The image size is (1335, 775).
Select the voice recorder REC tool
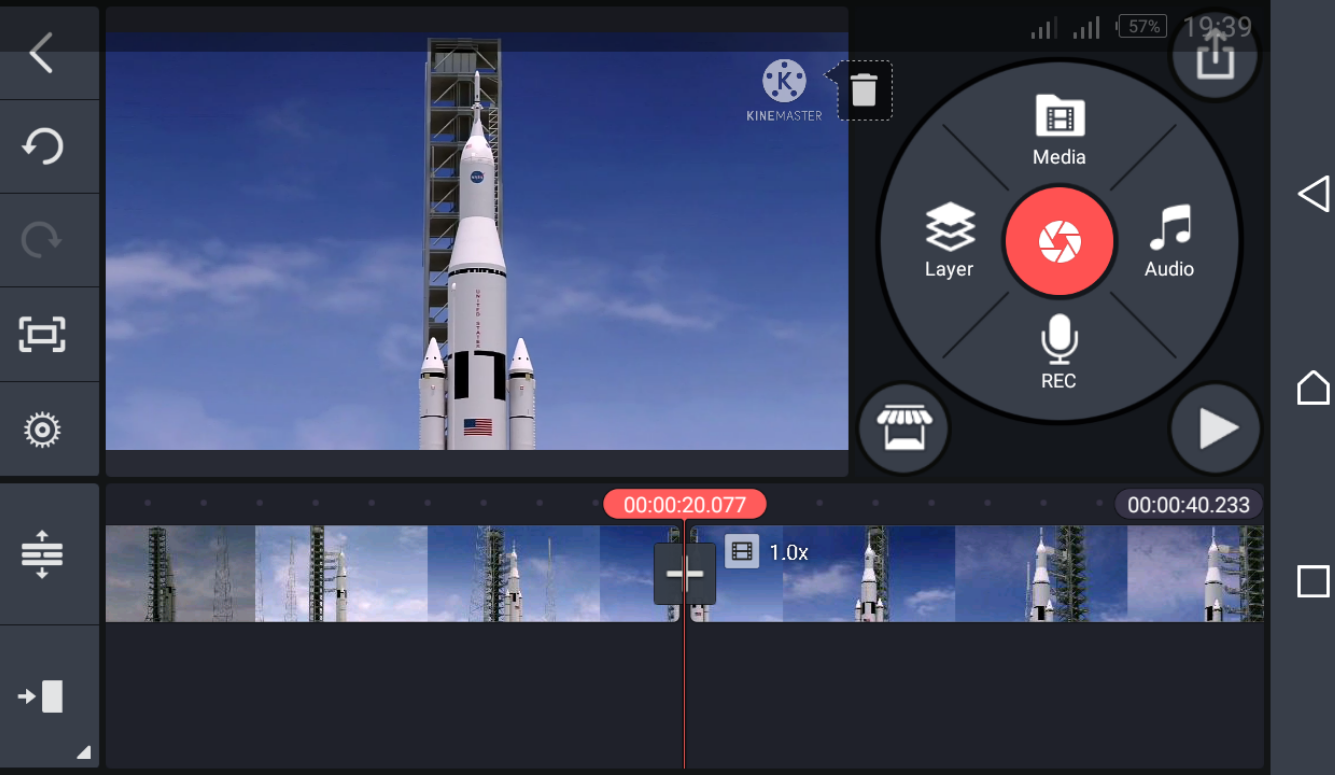pos(1057,355)
